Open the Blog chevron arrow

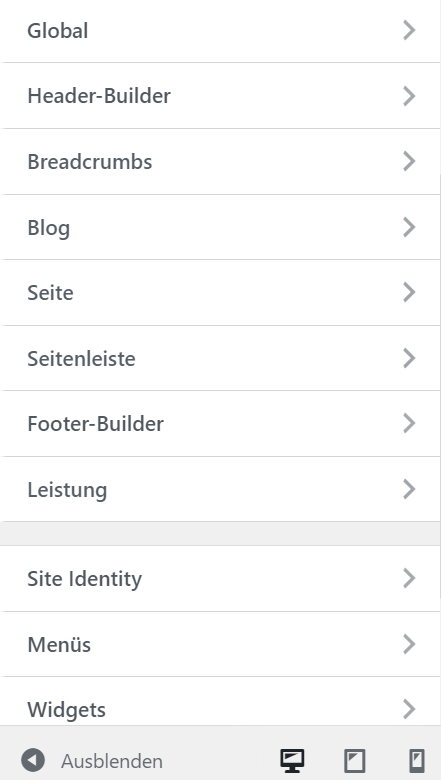click(409, 227)
